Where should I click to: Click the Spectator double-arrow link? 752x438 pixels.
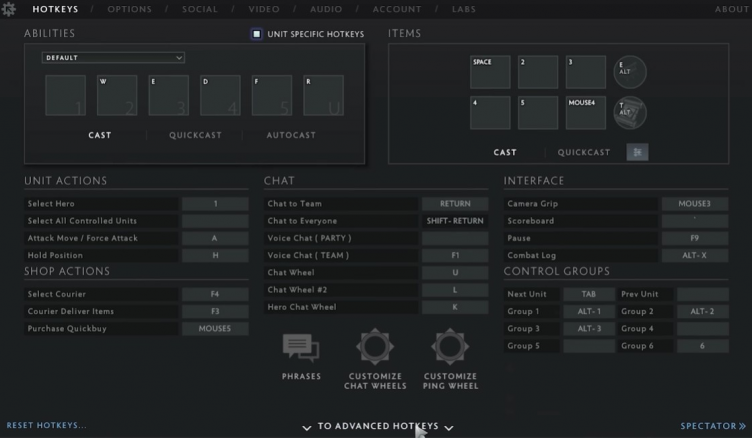pos(713,426)
